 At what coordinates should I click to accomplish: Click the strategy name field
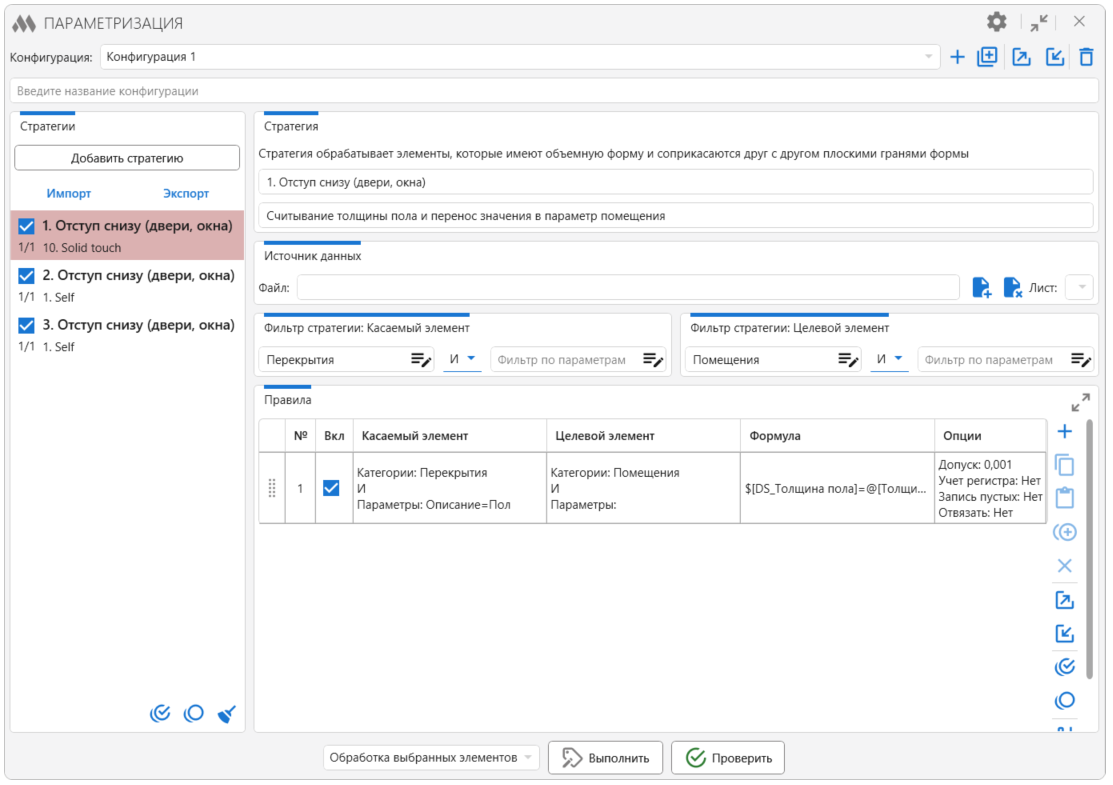[x=675, y=182]
